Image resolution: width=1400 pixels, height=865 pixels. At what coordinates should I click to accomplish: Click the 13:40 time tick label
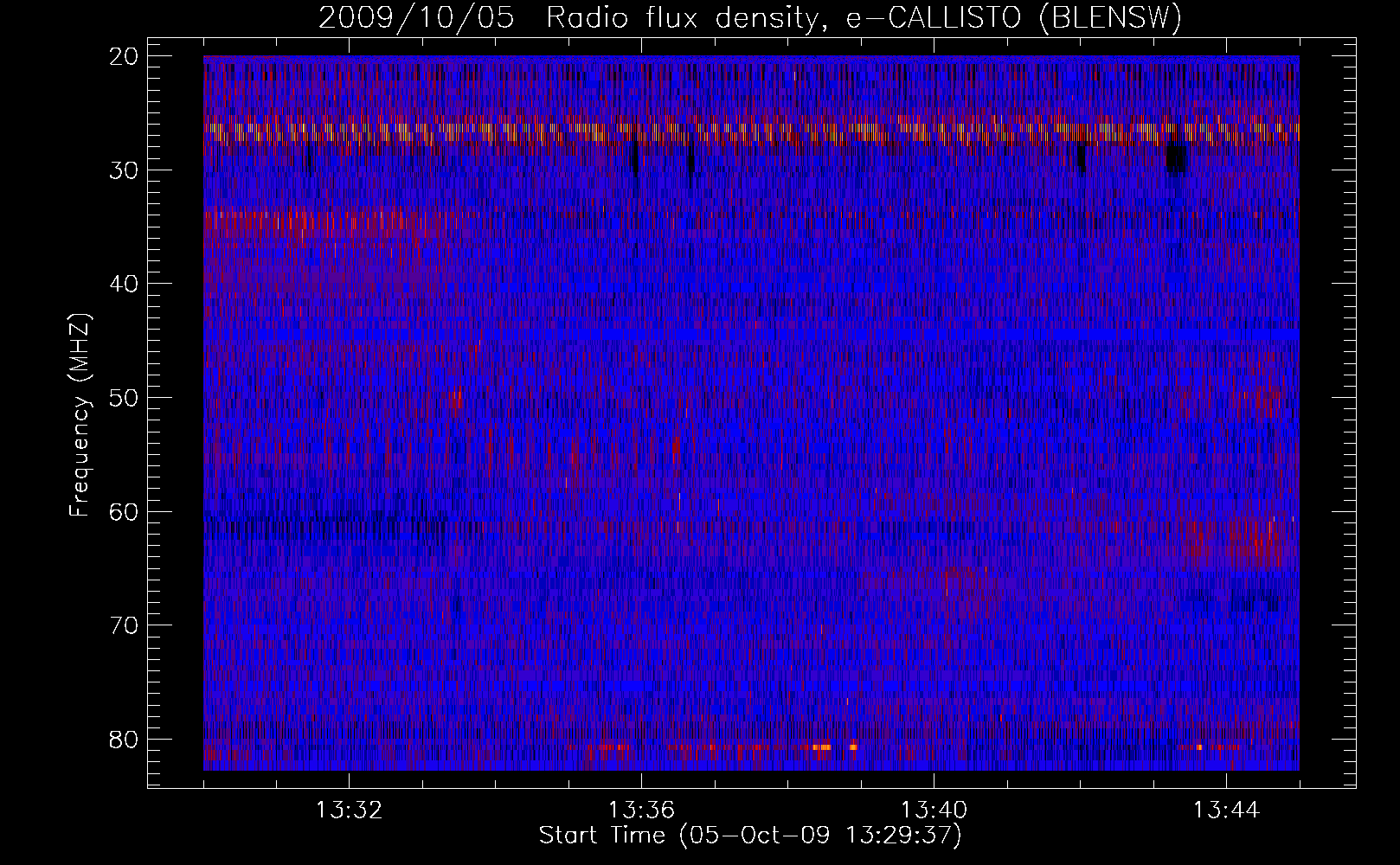[x=934, y=811]
